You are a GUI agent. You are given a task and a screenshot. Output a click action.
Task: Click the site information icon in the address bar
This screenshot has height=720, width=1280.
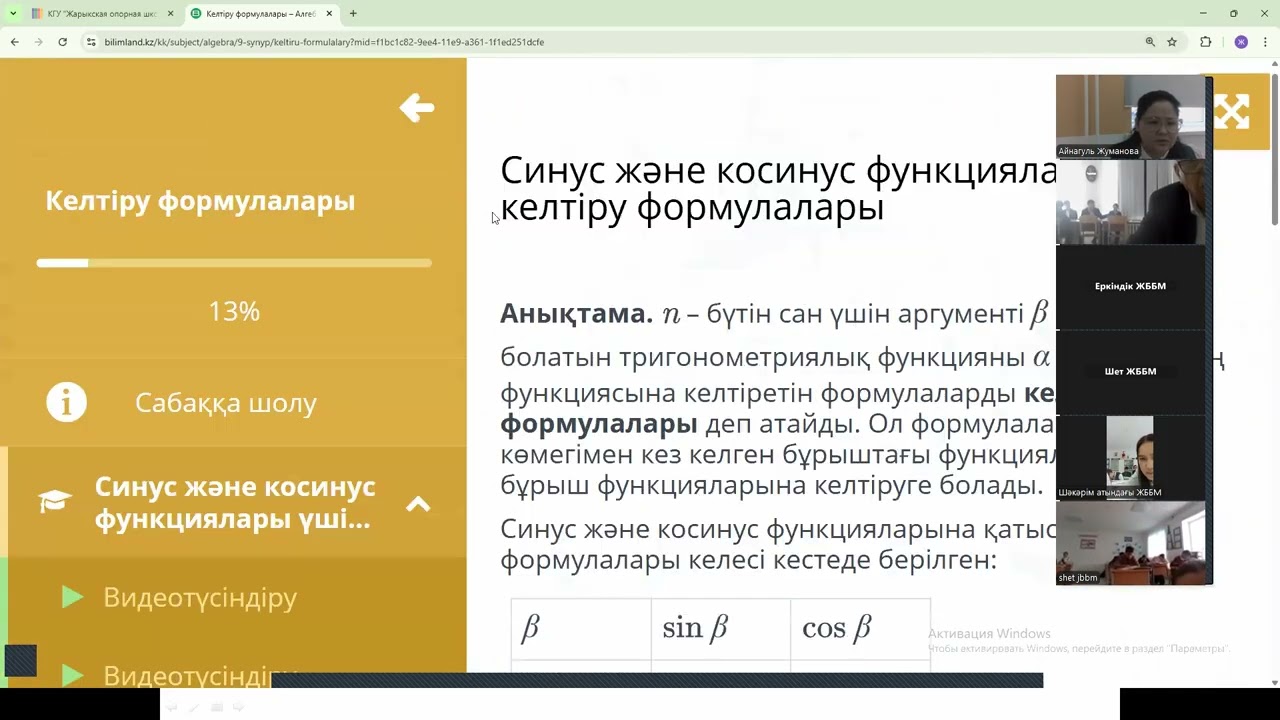click(91, 42)
